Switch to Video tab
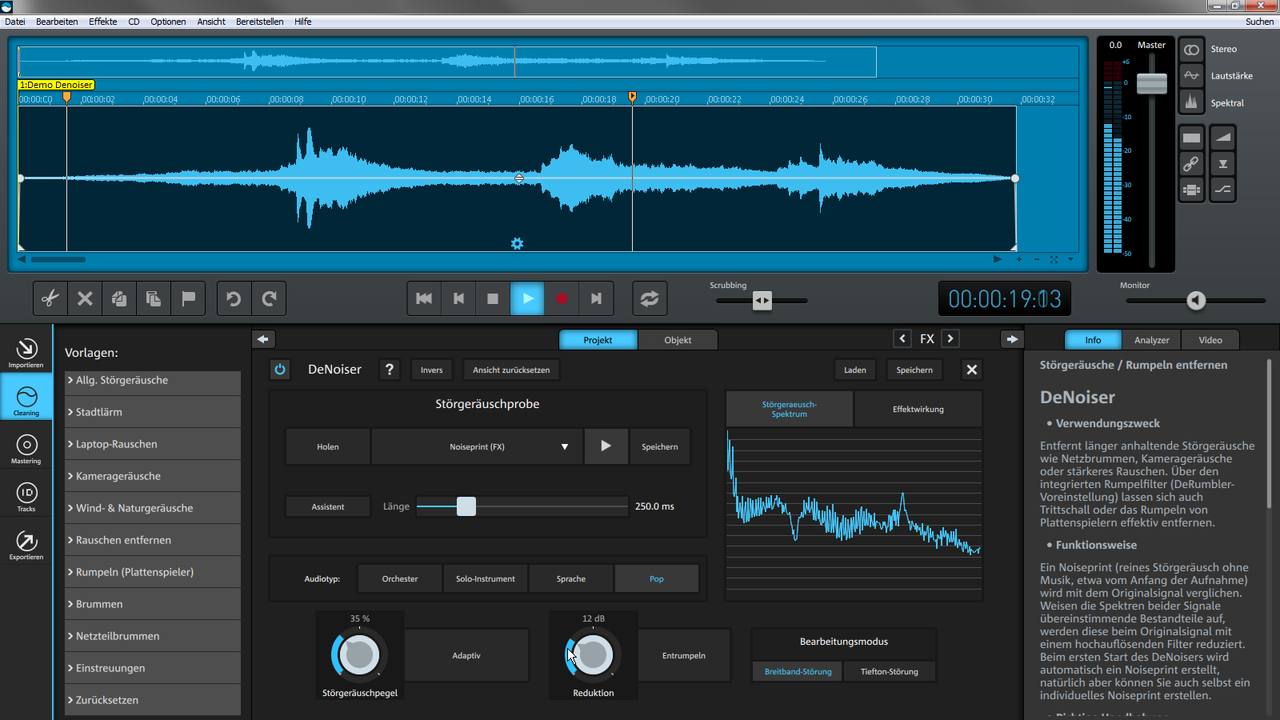 point(1210,340)
